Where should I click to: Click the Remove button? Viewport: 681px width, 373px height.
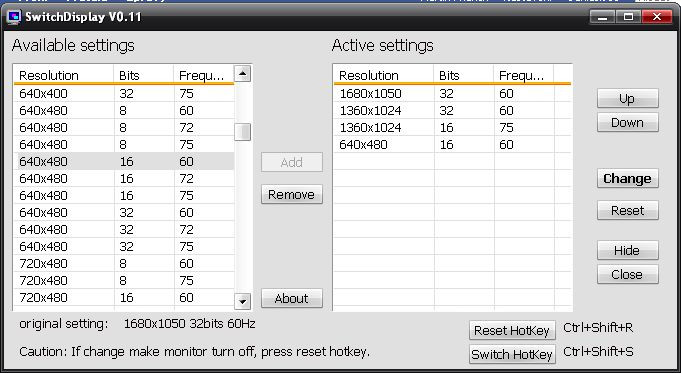point(291,195)
